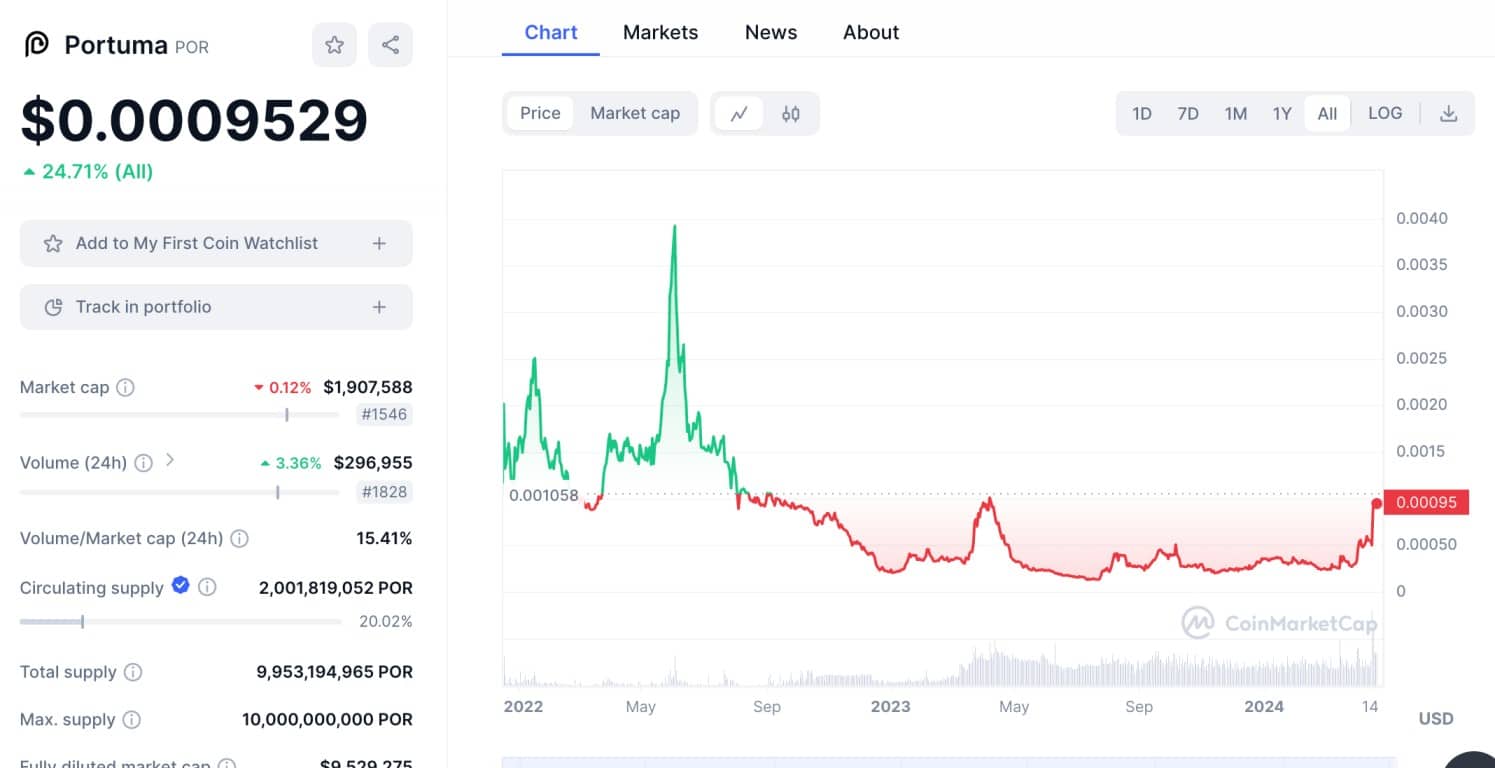Image resolution: width=1495 pixels, height=768 pixels.
Task: Click verified badge next to Circulating supply
Action: pyautogui.click(x=180, y=586)
